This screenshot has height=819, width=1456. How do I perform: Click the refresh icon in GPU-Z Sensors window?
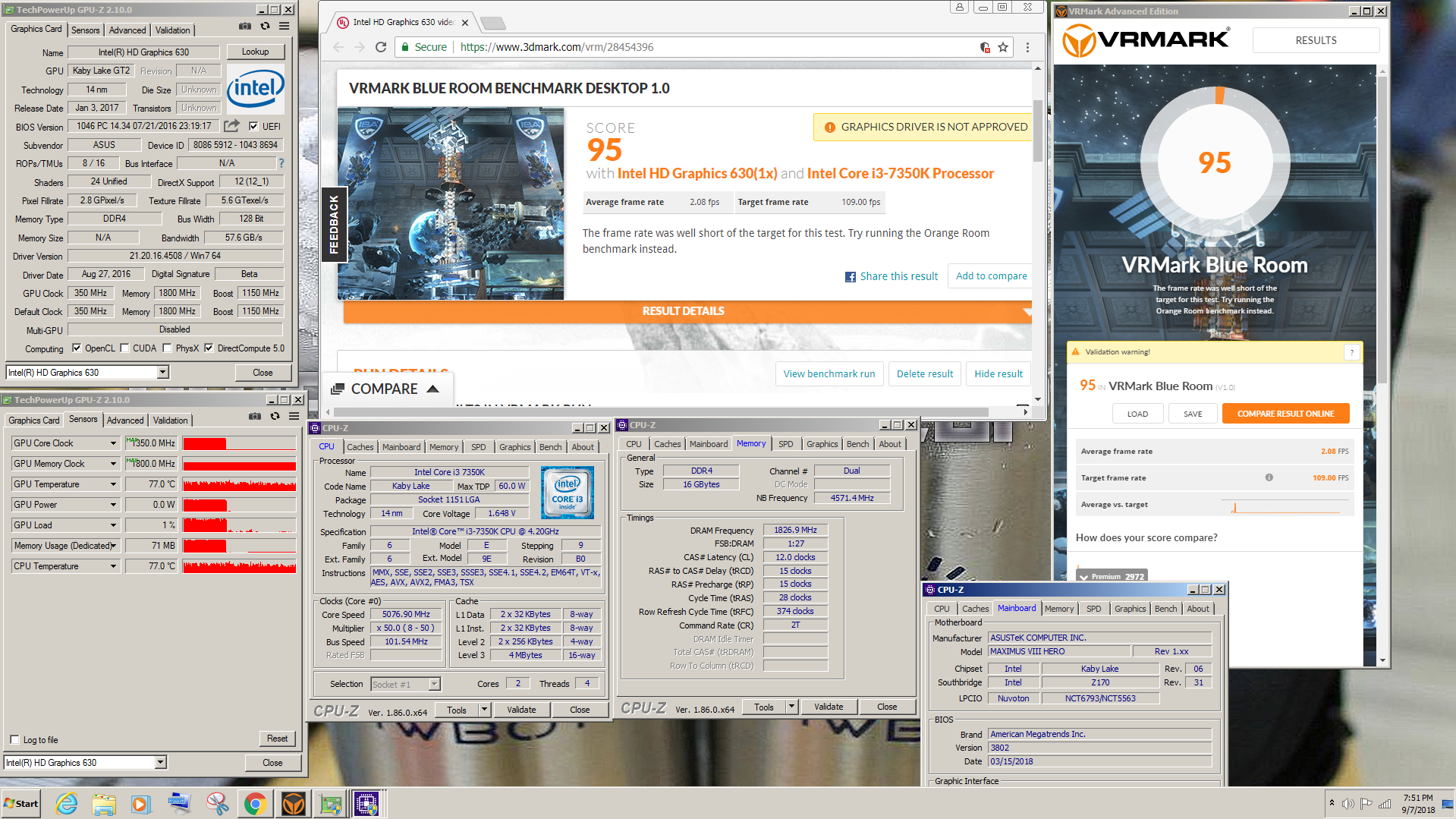click(275, 416)
